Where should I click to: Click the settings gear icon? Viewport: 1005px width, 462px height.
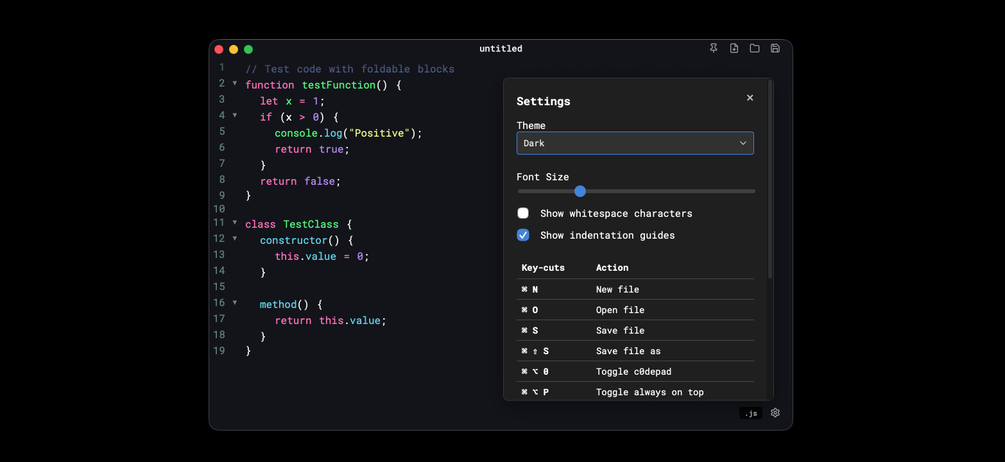tap(775, 413)
